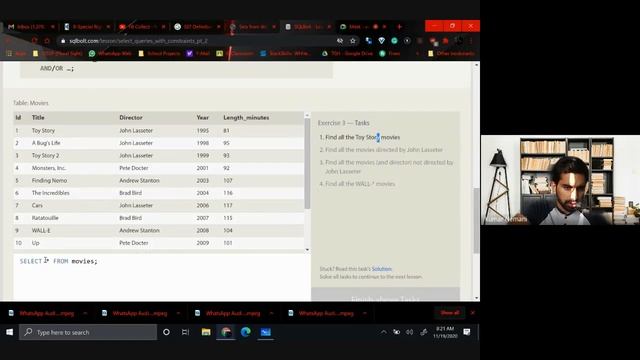640x360 pixels.
Task: Open the Other bookmarks folder
Action: pos(451,53)
